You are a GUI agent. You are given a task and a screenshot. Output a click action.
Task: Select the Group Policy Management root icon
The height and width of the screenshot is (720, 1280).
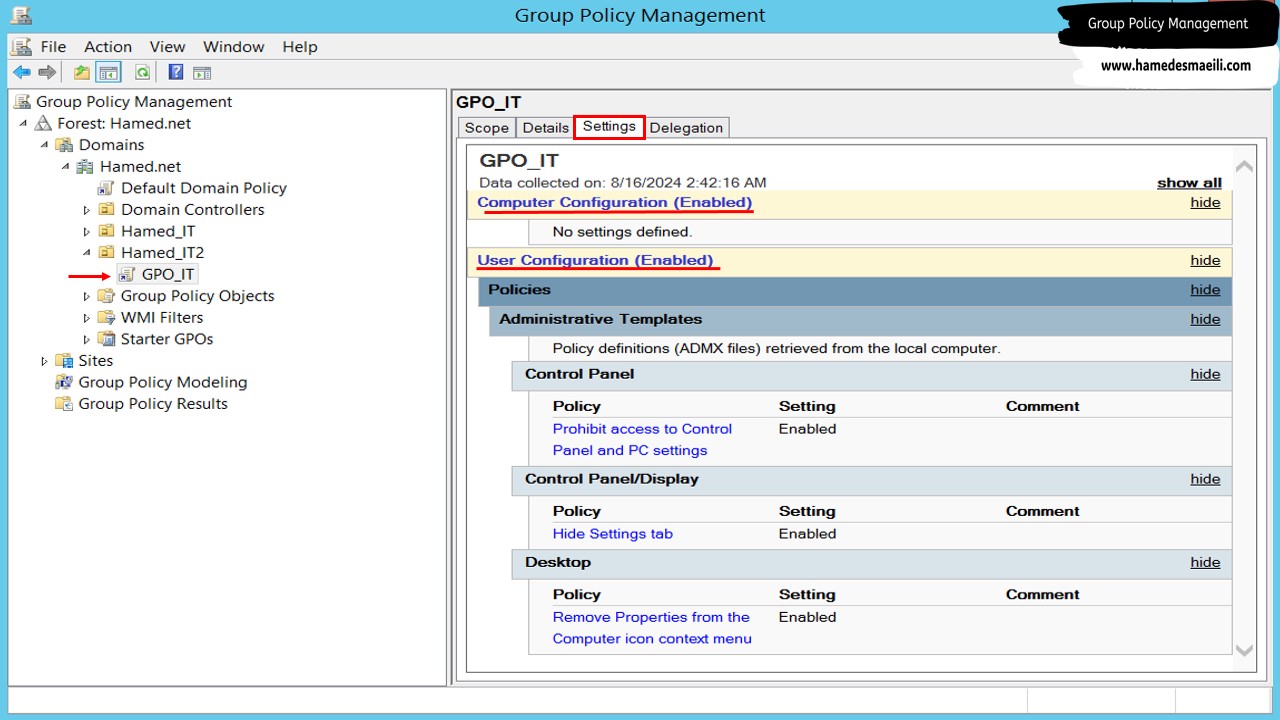(23, 101)
